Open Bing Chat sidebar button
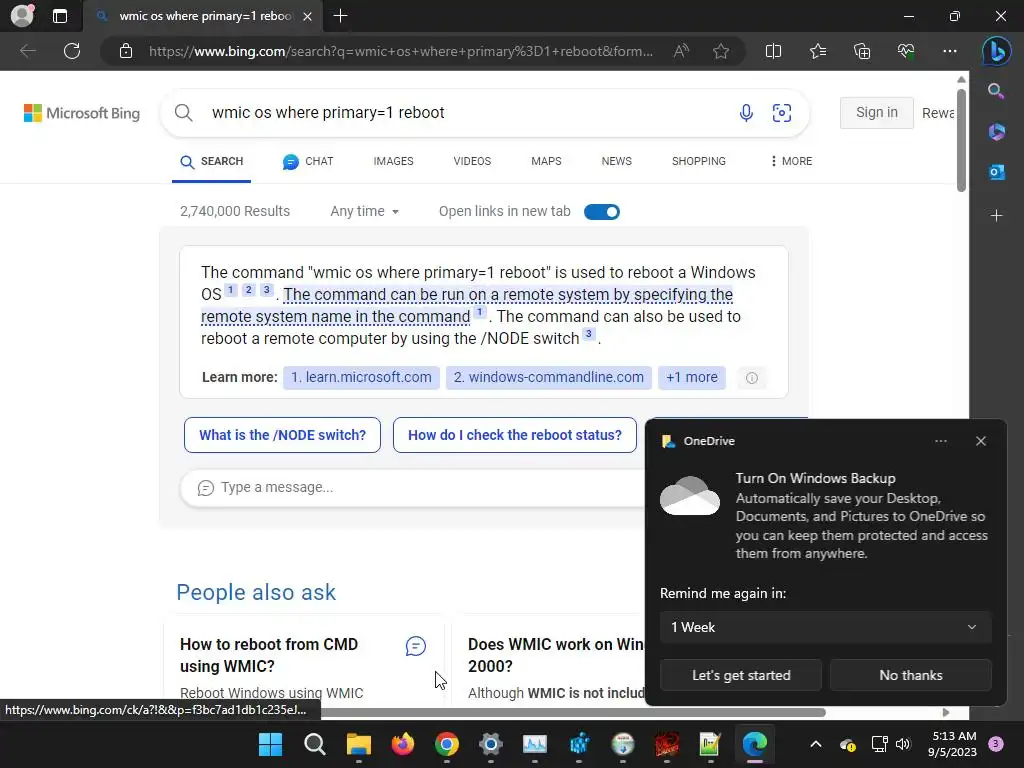The width and height of the screenshot is (1024, 768). [x=997, y=51]
